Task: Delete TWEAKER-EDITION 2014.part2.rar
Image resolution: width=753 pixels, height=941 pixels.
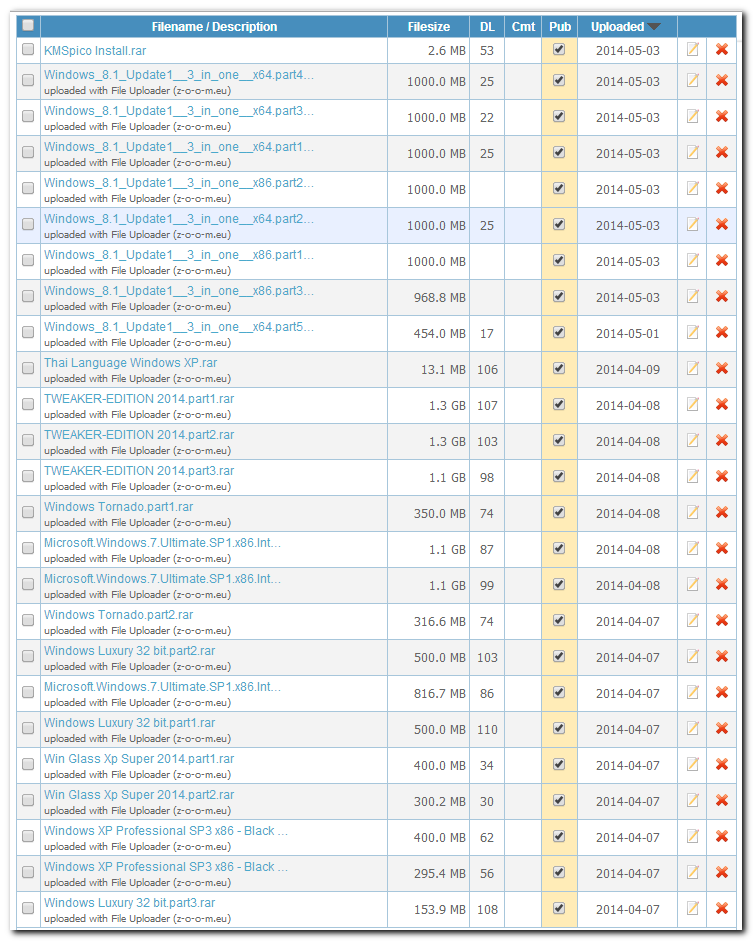Action: (722, 441)
